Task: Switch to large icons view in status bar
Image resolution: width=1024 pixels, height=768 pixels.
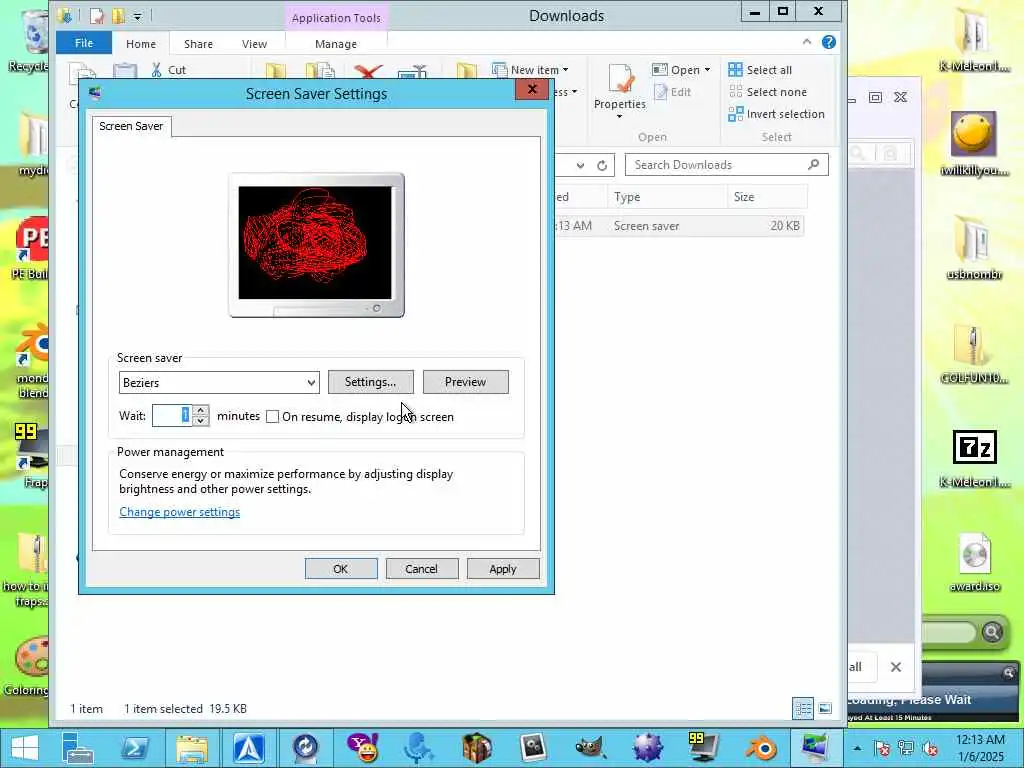Action: coord(825,709)
